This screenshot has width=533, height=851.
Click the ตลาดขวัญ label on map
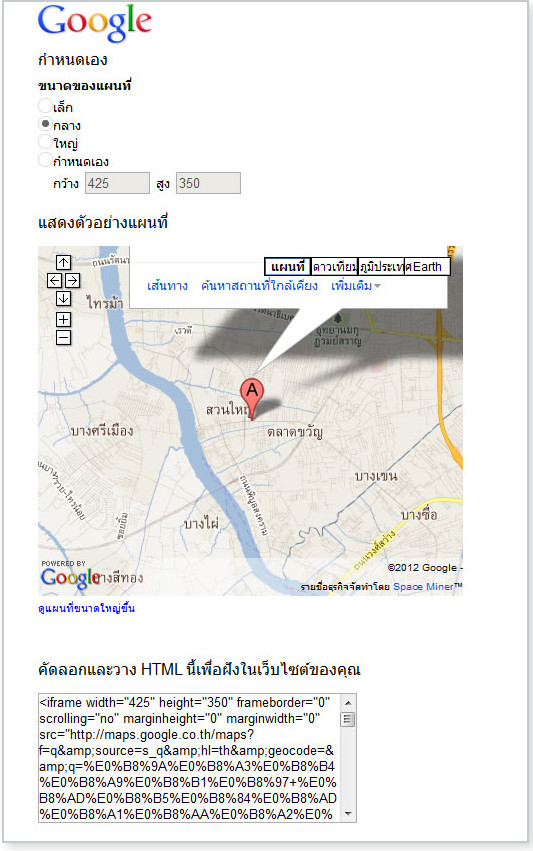295,432
